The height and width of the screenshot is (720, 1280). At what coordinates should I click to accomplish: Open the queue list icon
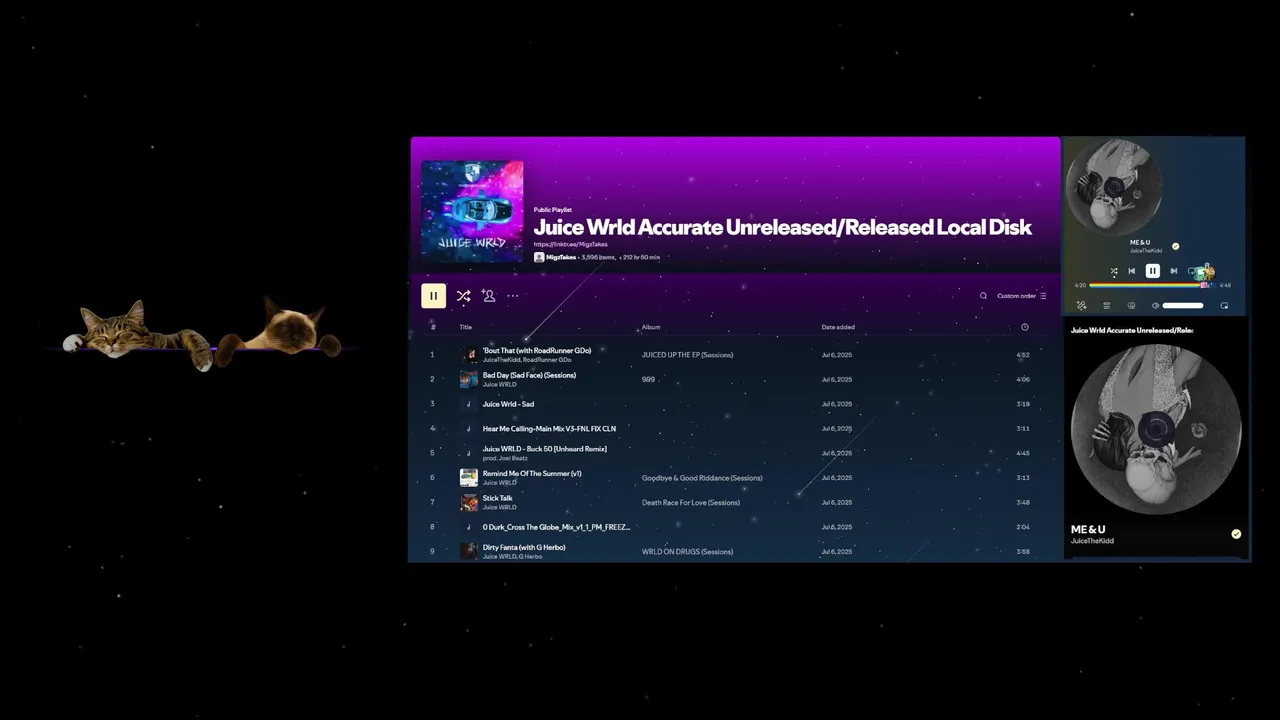[x=1106, y=305]
